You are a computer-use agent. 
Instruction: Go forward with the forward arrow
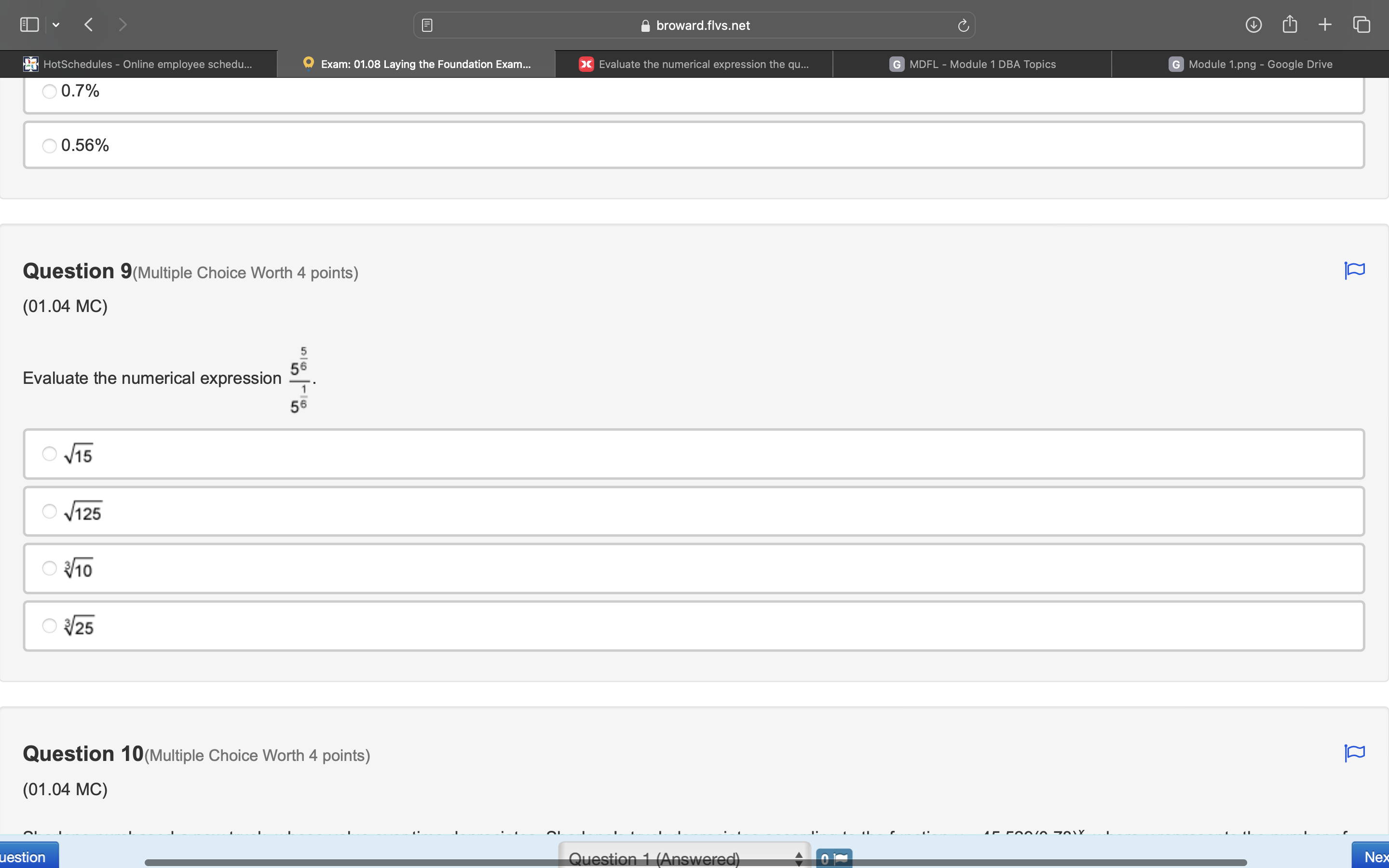122,25
